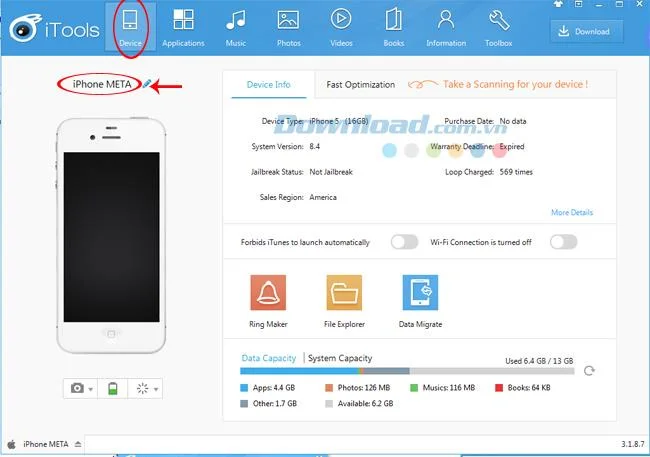The width and height of the screenshot is (650, 457).
Task: Open the Toolbox wrench icon
Action: 499,20
